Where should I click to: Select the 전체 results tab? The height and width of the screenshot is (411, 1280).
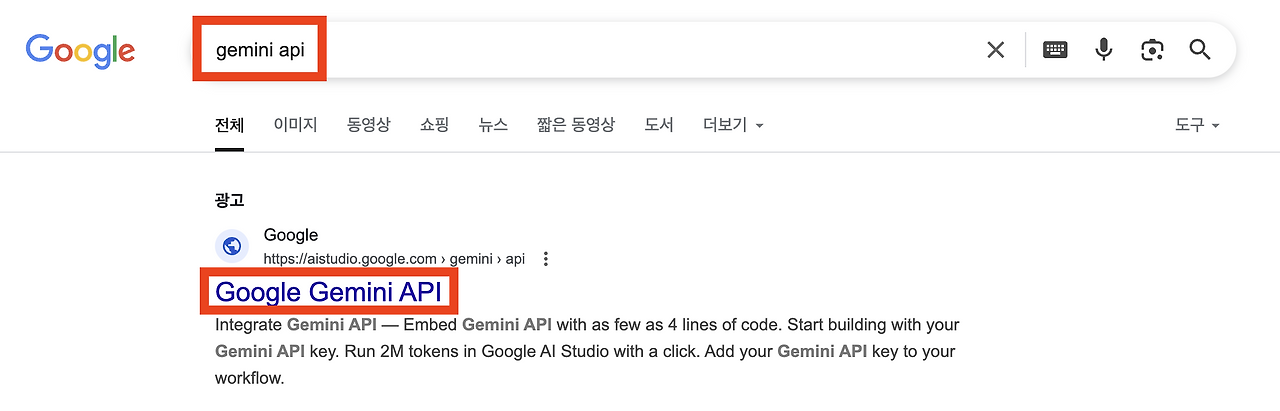pos(229,125)
